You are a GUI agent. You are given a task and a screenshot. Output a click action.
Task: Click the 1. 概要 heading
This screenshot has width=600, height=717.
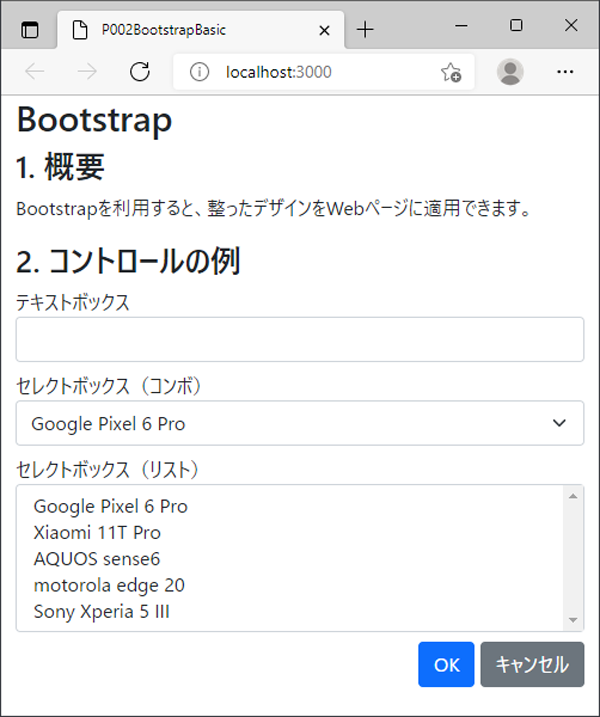pyautogui.click(x=60, y=167)
